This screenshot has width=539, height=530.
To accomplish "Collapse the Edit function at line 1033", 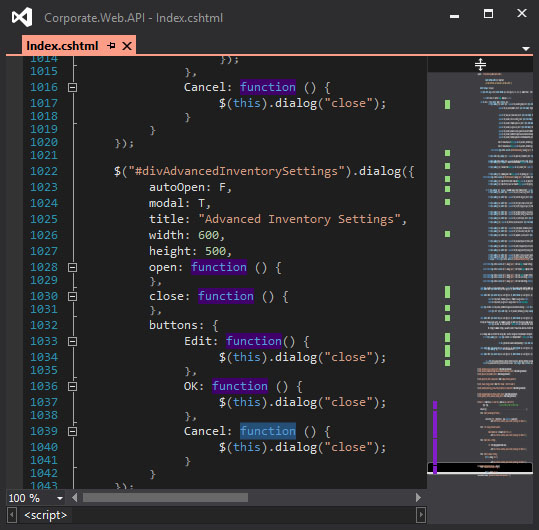I will pyautogui.click(x=72, y=341).
